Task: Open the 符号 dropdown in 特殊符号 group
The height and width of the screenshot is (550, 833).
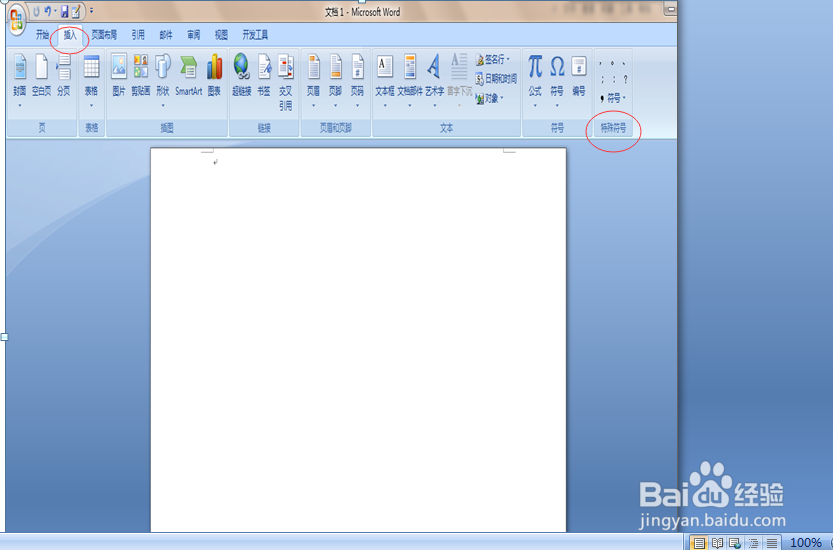Action: (x=613, y=98)
